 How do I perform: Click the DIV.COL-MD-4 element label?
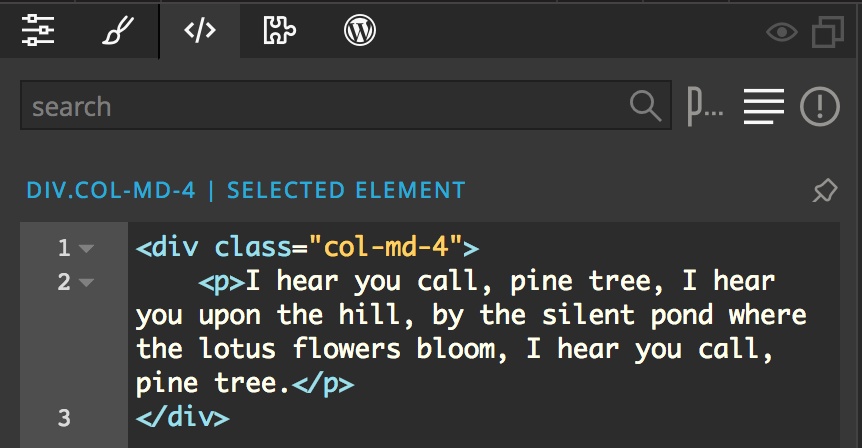[111, 191]
